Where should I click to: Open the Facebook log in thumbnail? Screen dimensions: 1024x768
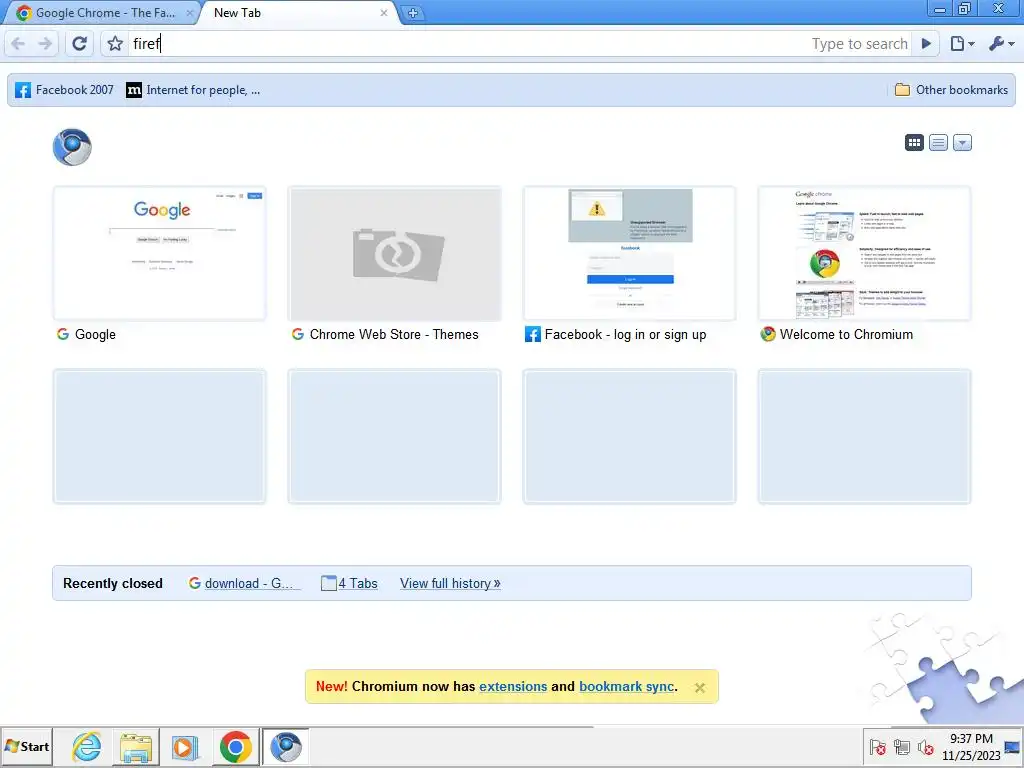[x=630, y=253]
